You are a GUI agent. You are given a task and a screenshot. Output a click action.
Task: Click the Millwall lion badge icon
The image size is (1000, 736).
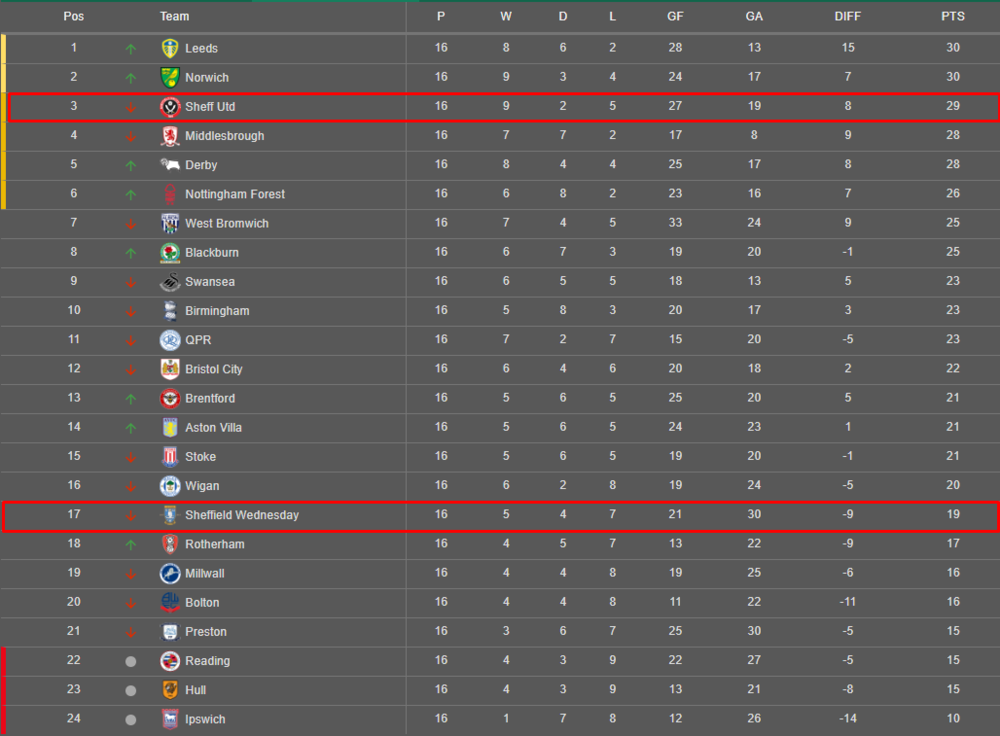click(x=170, y=573)
